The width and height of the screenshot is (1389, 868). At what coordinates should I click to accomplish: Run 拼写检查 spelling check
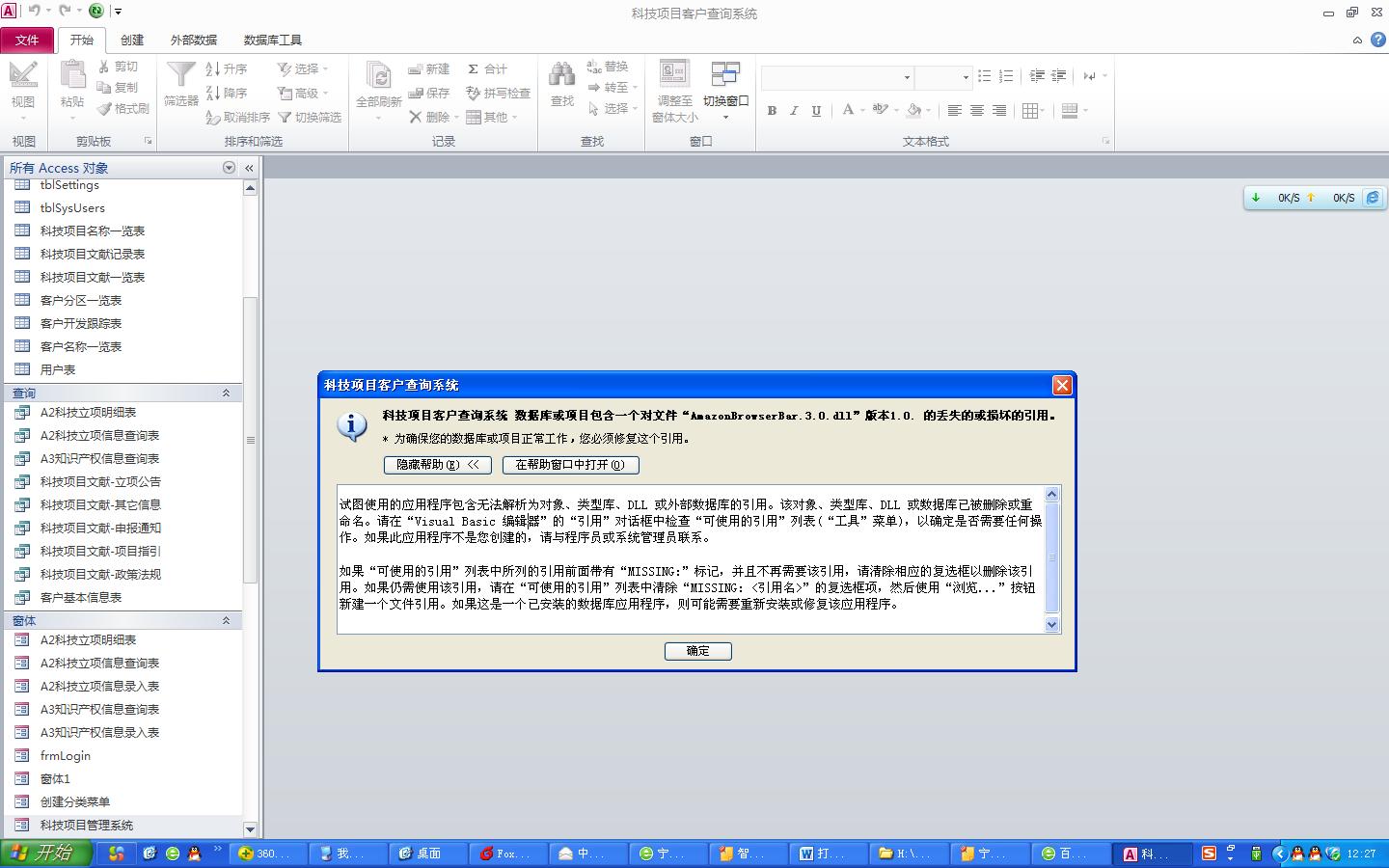(x=498, y=93)
